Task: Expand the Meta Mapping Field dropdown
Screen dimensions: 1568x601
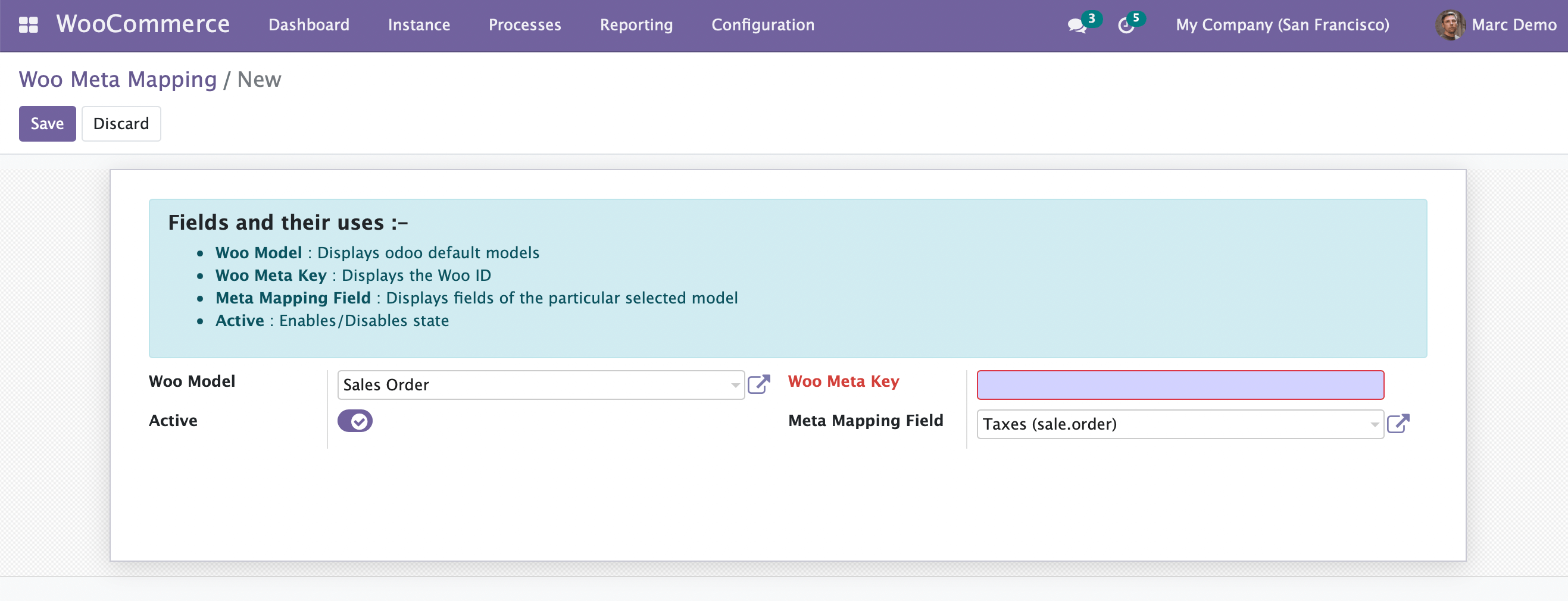Action: pos(1374,424)
